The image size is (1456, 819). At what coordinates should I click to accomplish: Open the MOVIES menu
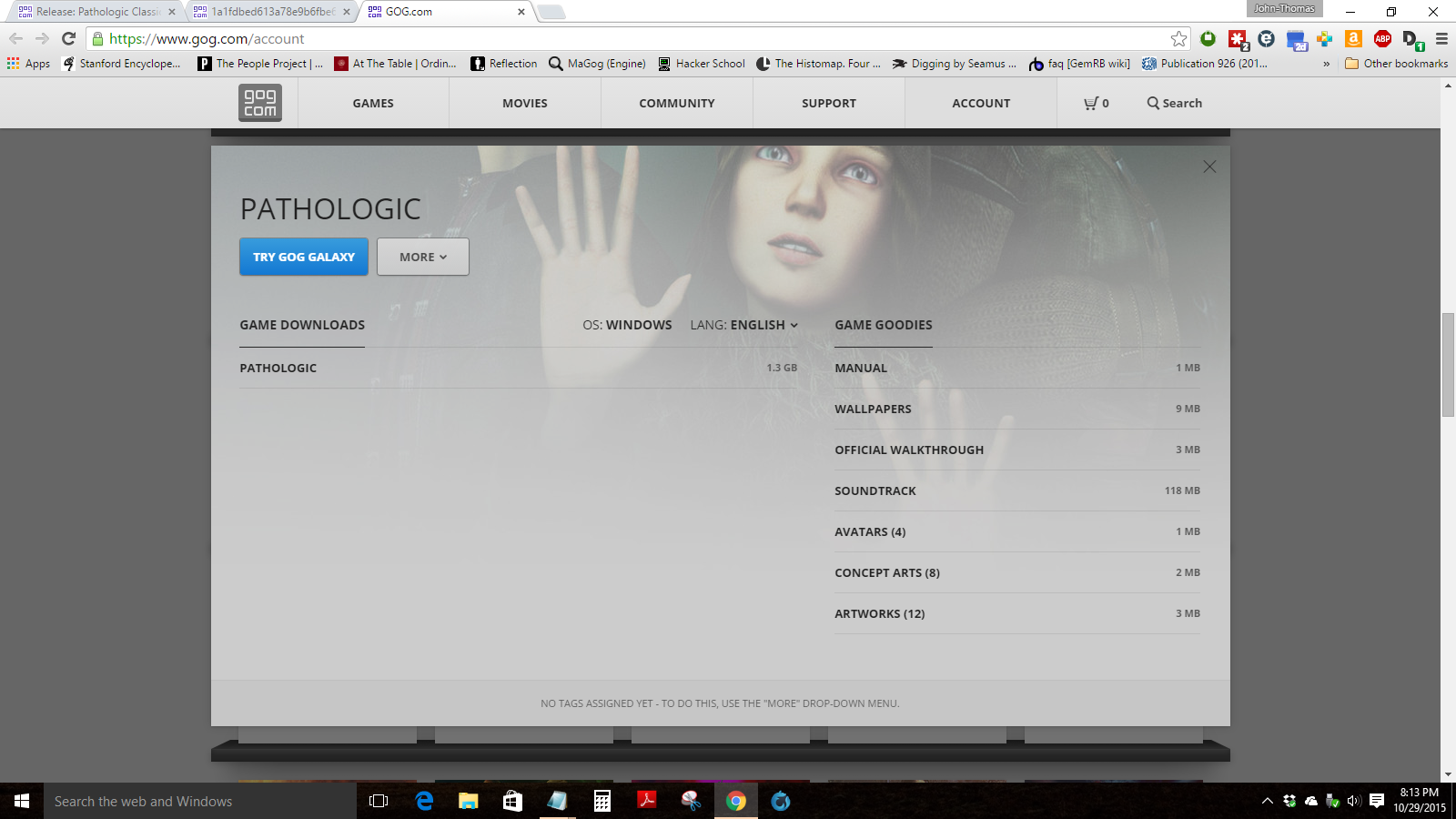[525, 103]
